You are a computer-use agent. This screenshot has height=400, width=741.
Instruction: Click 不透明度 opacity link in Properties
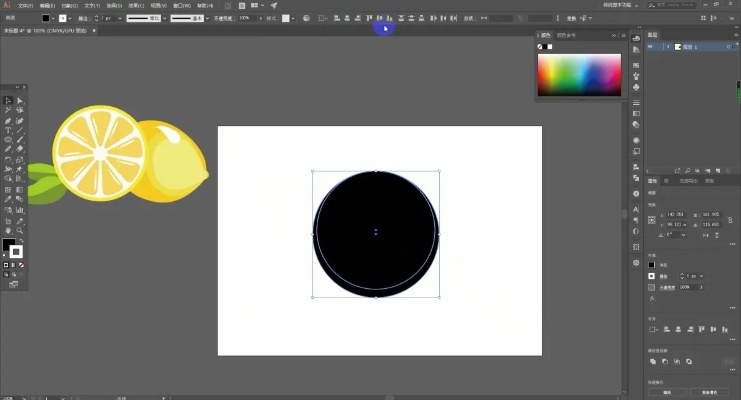point(667,287)
